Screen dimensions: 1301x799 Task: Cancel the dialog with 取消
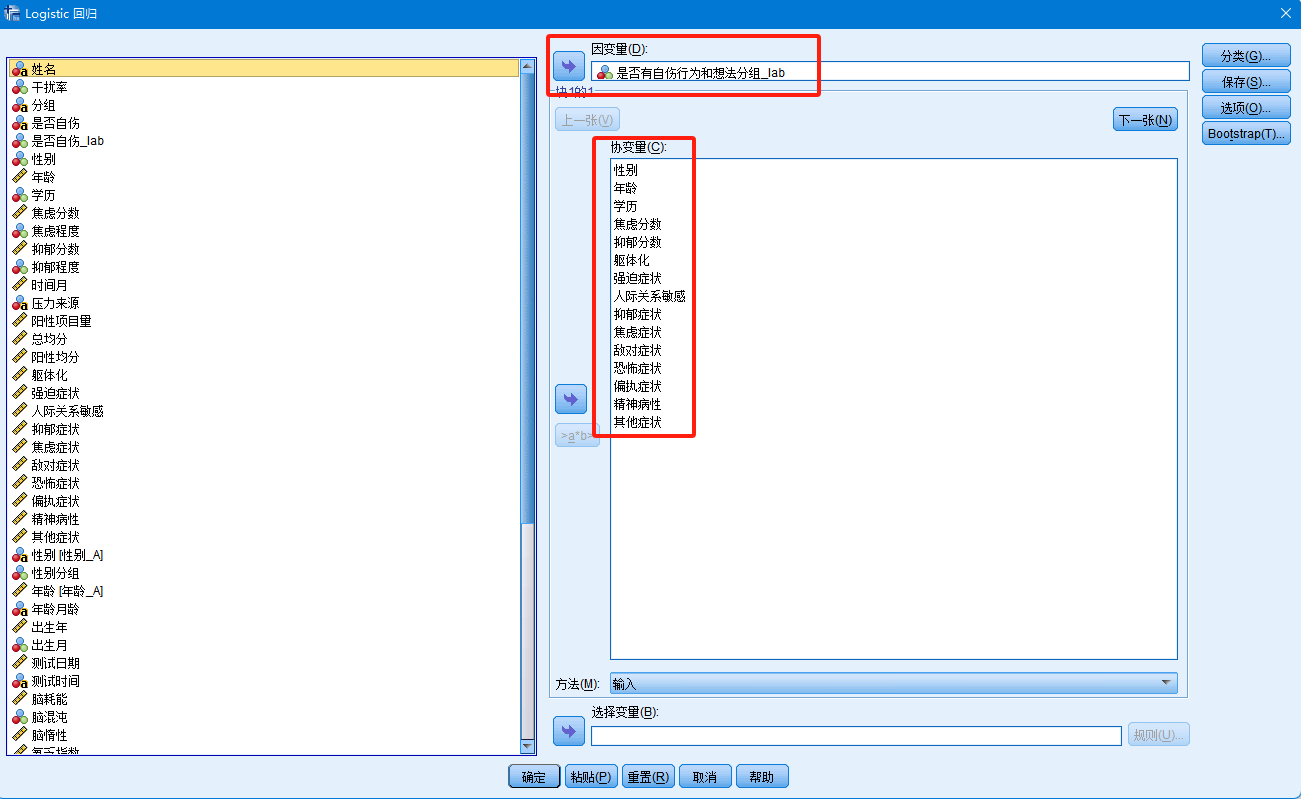pyautogui.click(x=705, y=777)
